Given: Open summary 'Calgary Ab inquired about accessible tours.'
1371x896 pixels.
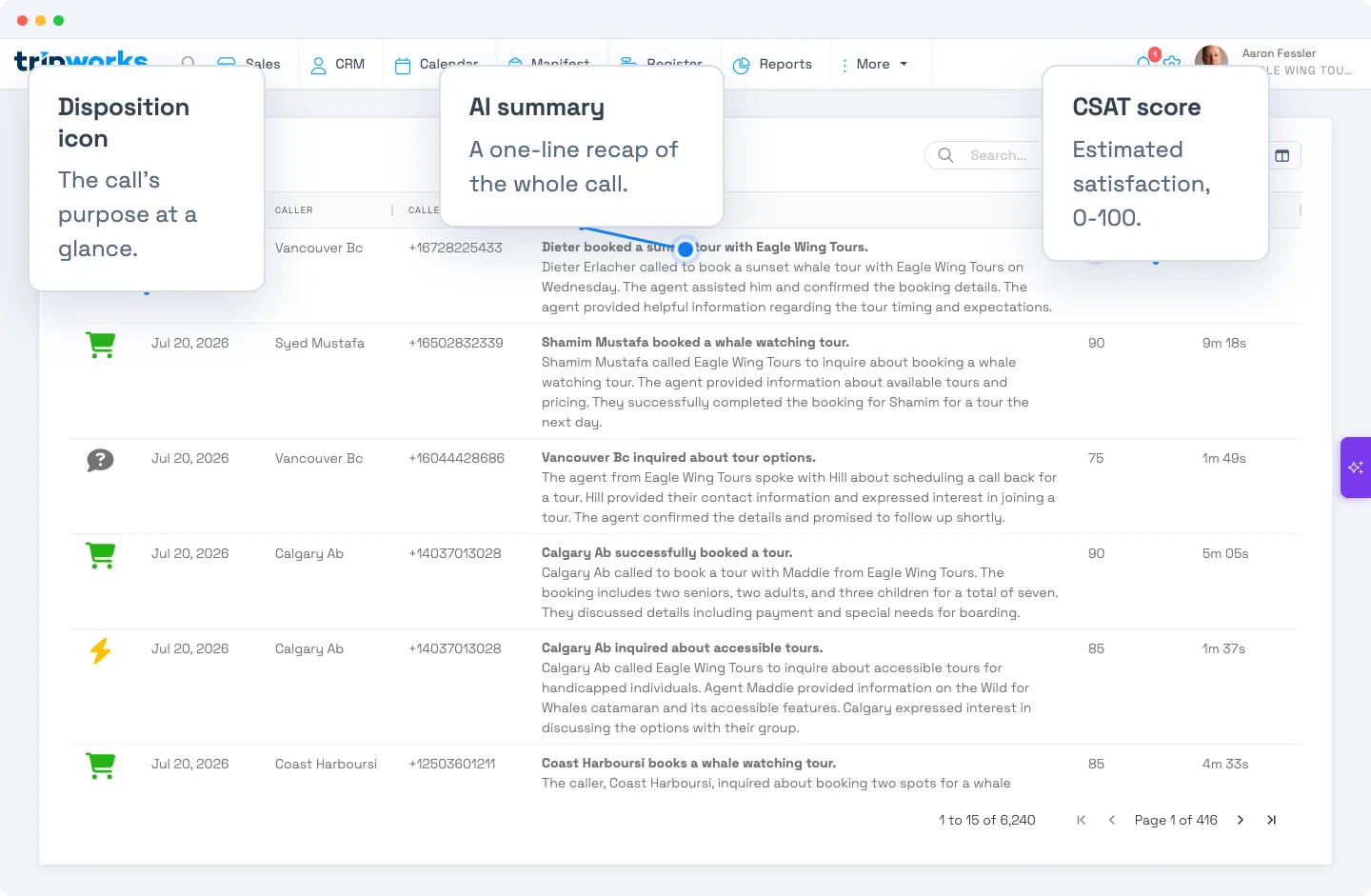Looking at the screenshot, I should click(x=682, y=647).
